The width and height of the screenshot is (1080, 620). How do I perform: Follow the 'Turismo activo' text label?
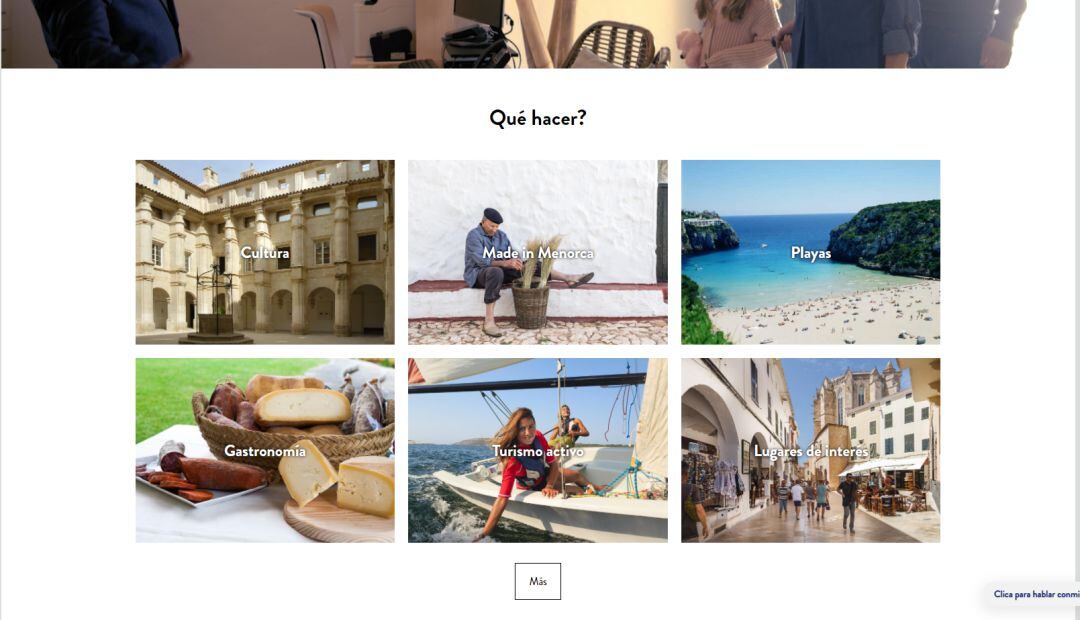pyautogui.click(x=538, y=451)
